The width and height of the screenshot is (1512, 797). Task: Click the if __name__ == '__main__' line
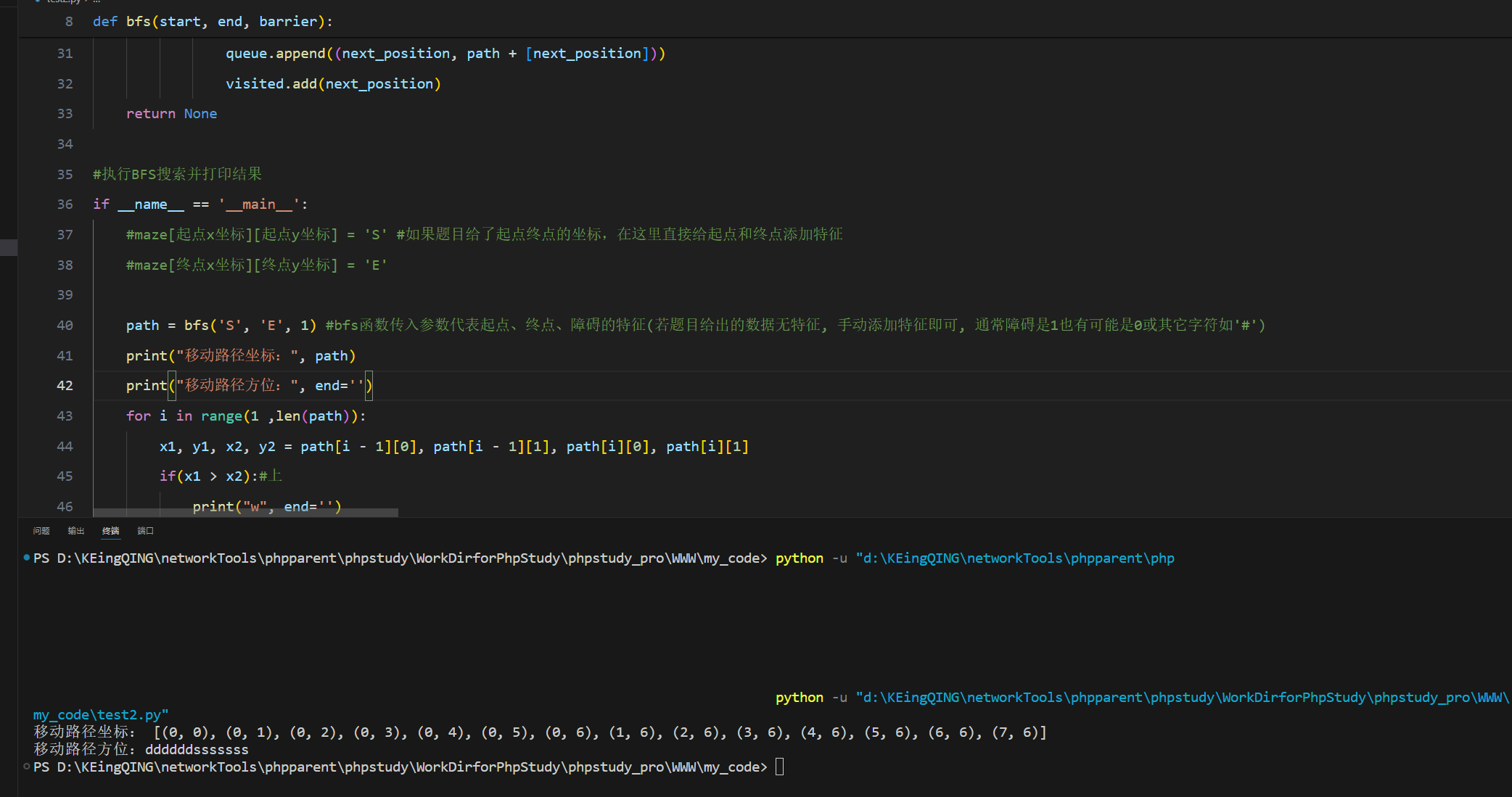coord(200,205)
